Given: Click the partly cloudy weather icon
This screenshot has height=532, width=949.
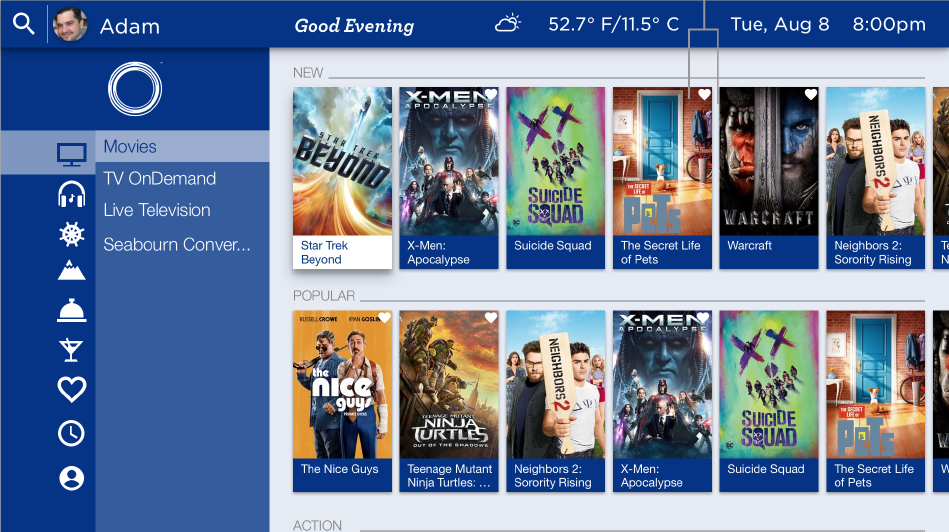Looking at the screenshot, I should [508, 24].
